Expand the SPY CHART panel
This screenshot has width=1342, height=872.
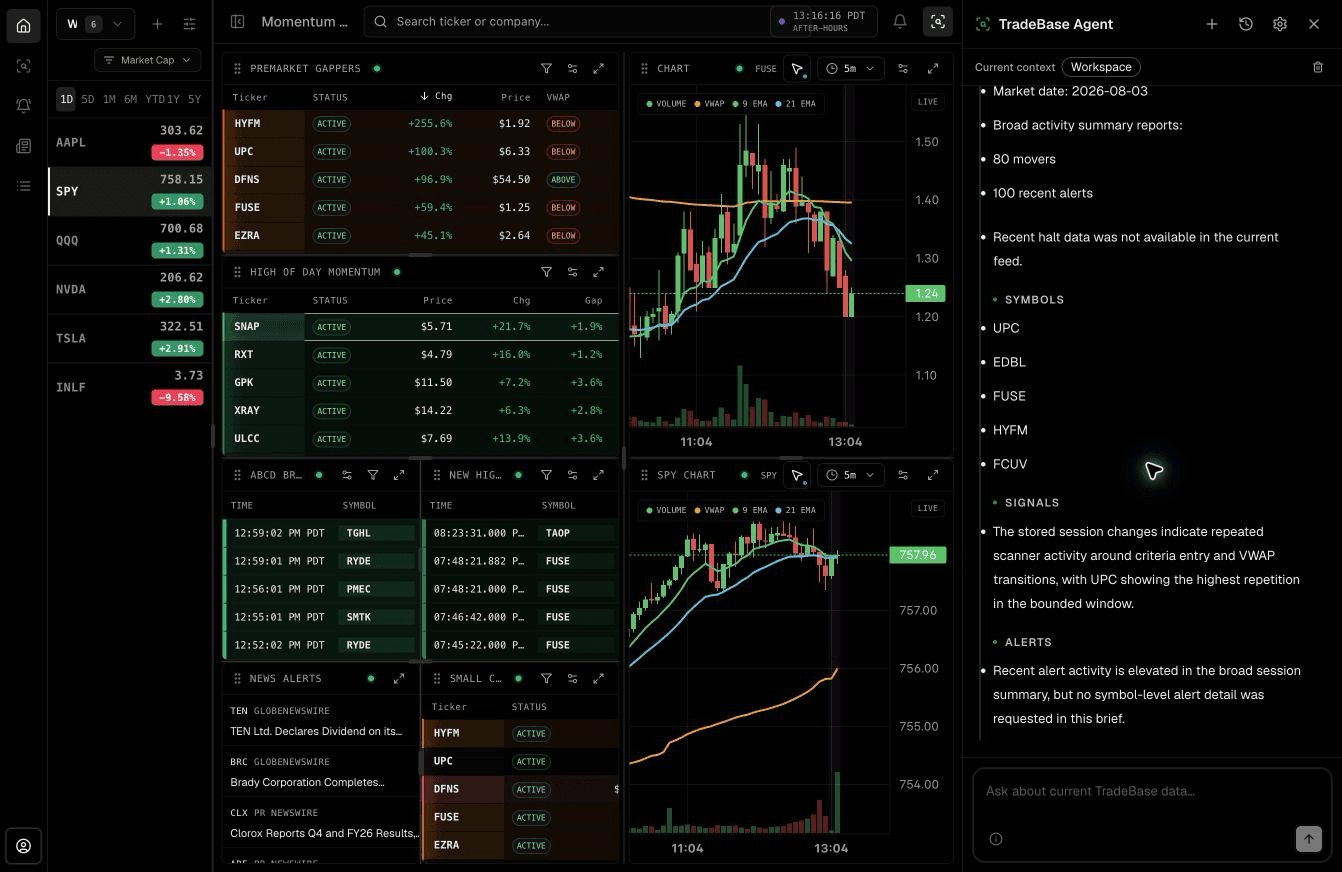tap(933, 475)
